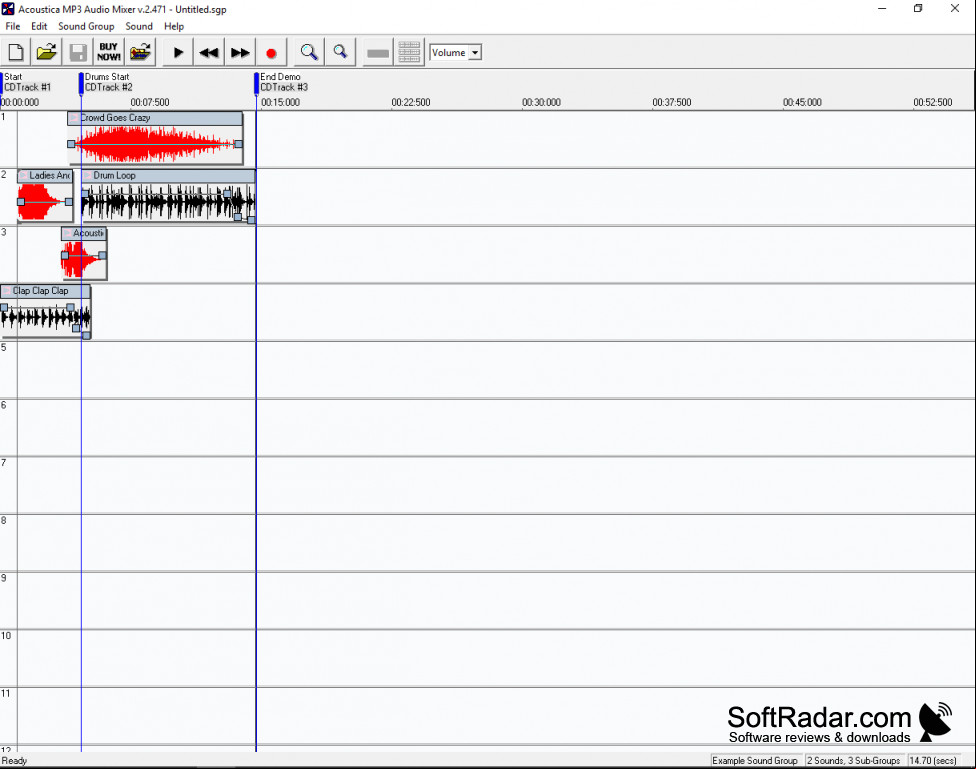
Task: Click the 00:45:000 timeline ruler label
Action: (802, 103)
